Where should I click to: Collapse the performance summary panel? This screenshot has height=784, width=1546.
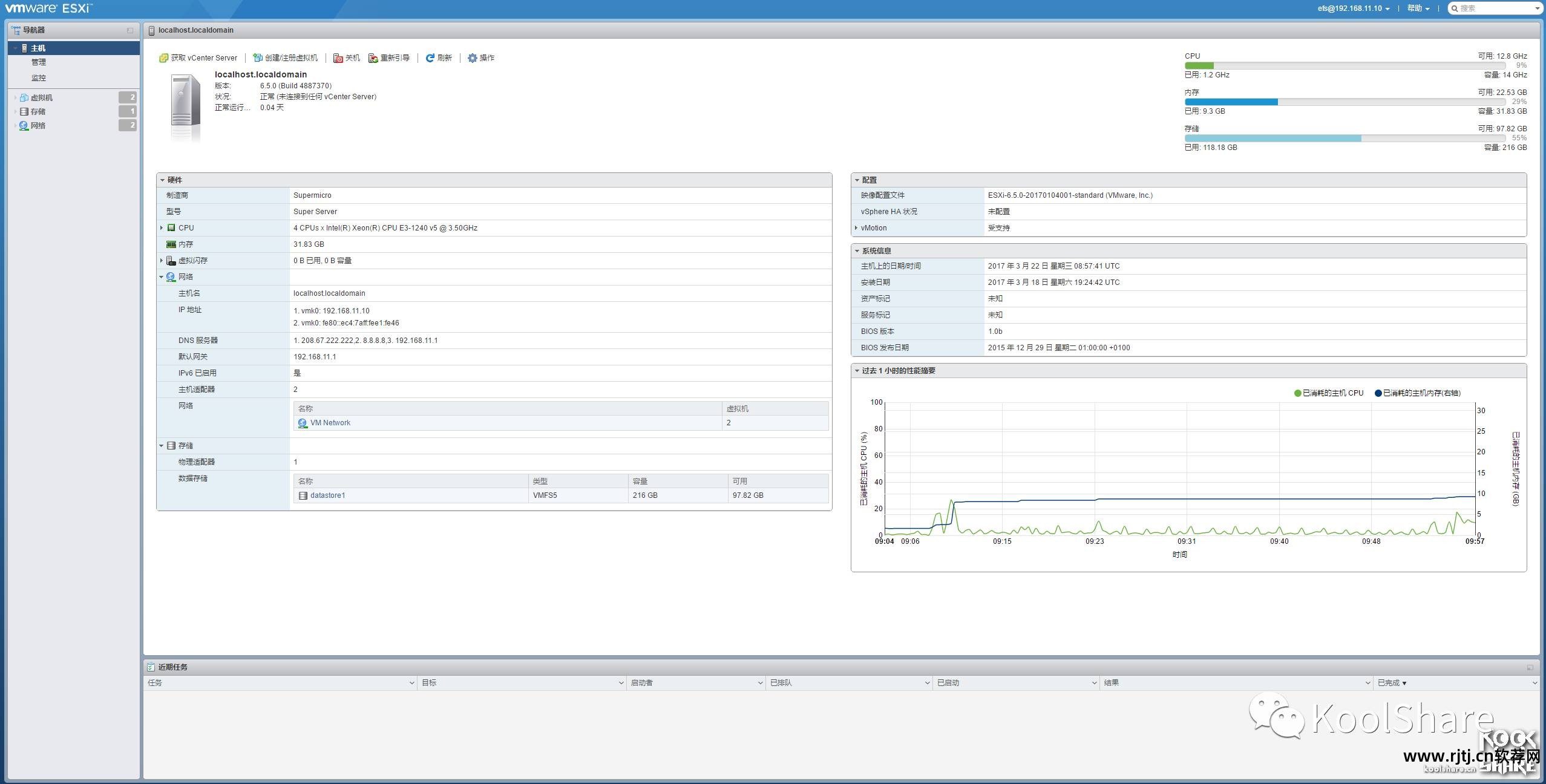pyautogui.click(x=857, y=371)
